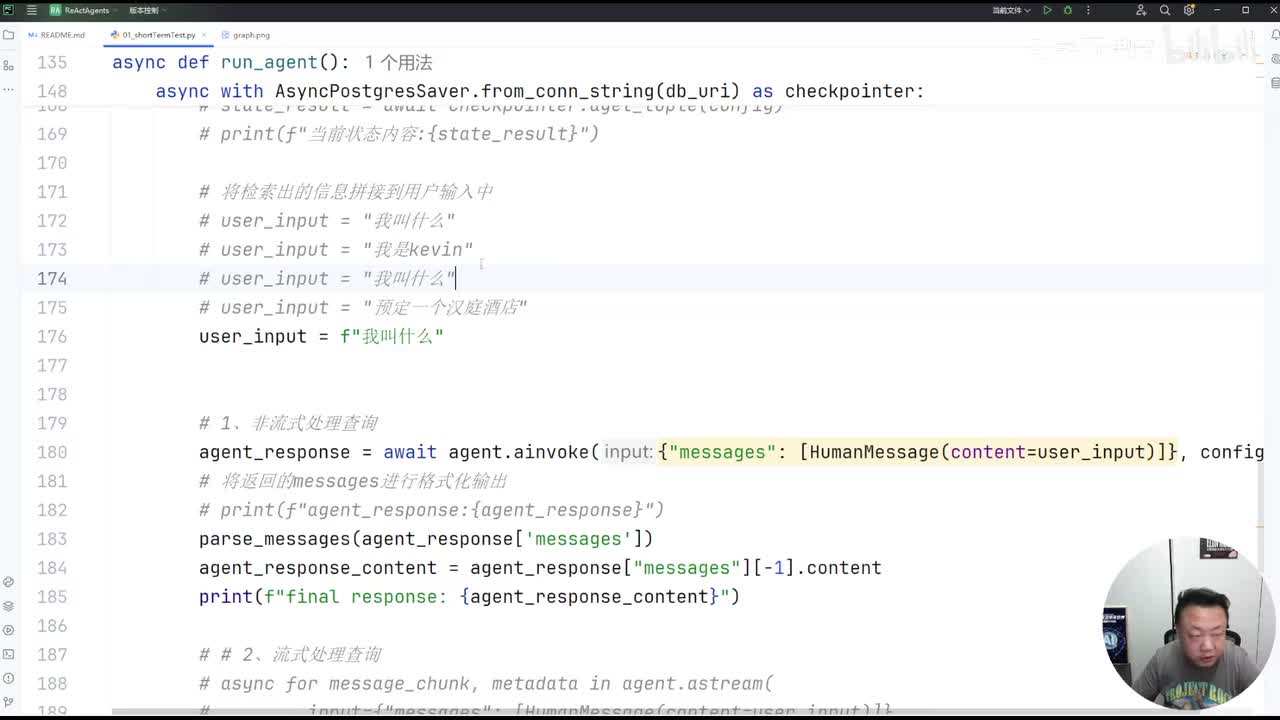The height and width of the screenshot is (720, 1280).
Task: Open the Terminal tool window
Action: click(8, 654)
